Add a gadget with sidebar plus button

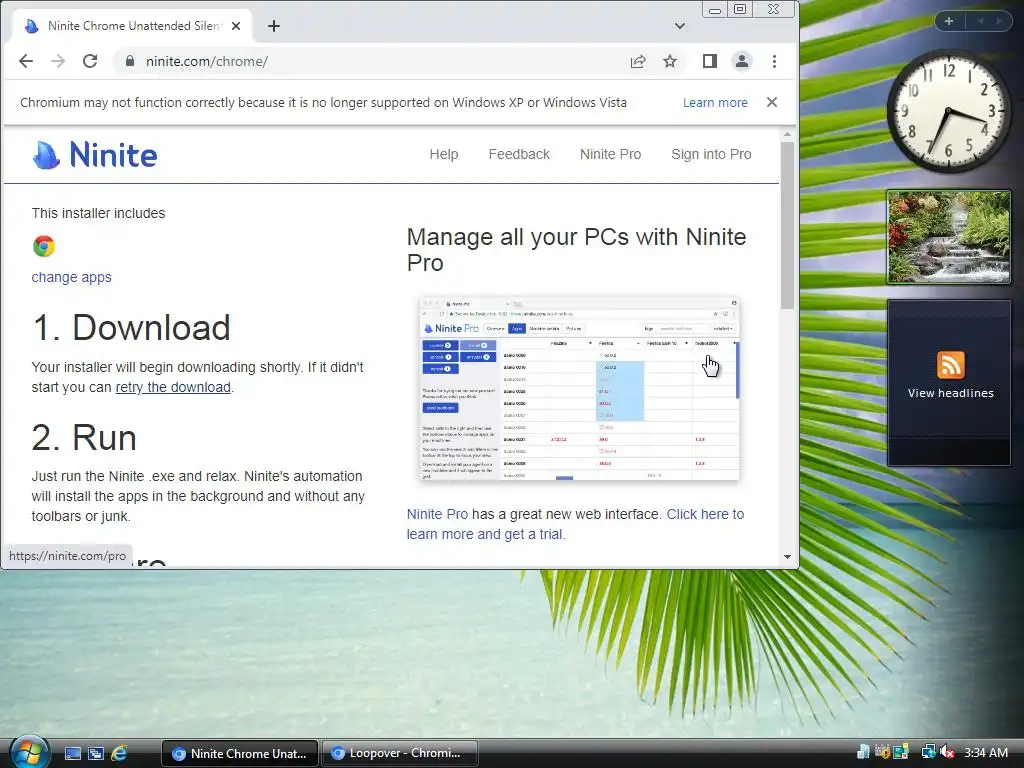(949, 21)
